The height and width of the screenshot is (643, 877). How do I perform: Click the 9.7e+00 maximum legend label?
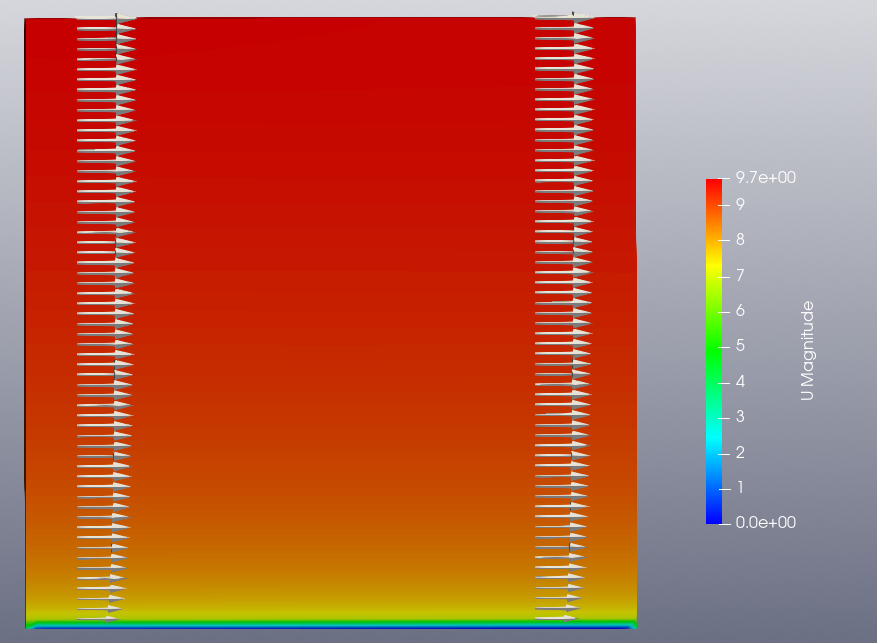[x=766, y=178]
